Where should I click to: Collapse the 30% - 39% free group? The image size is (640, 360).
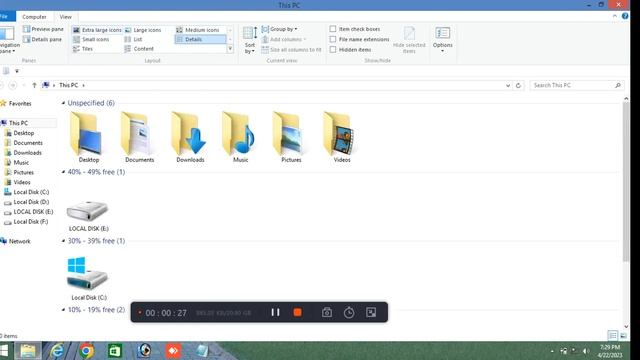pos(63,241)
